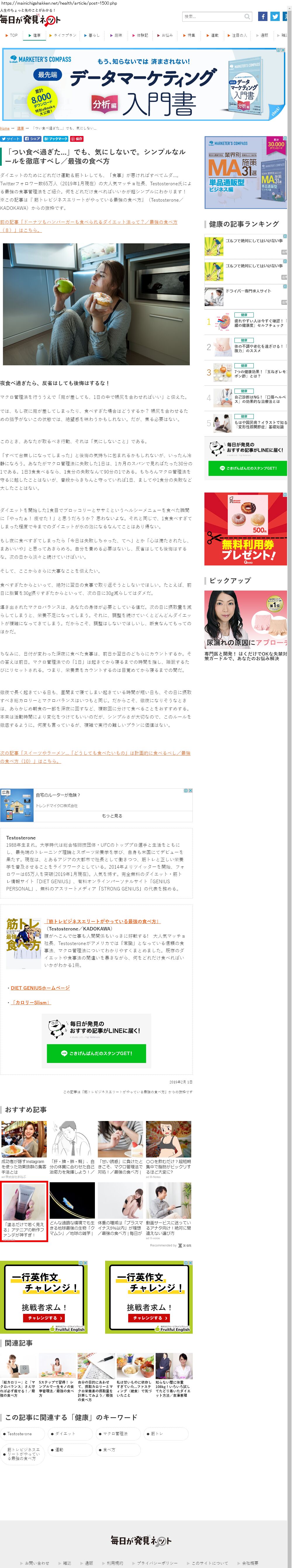Open the 体験記 navigation tab
Image resolution: width=292 pixels, height=1568 pixels.
pyautogui.click(x=140, y=35)
